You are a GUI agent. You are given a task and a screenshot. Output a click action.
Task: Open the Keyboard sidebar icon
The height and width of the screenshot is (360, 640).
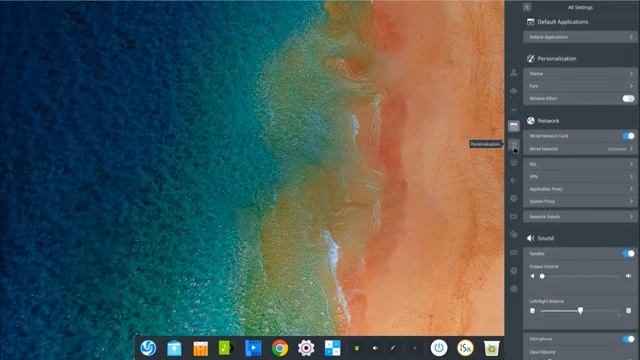514,253
